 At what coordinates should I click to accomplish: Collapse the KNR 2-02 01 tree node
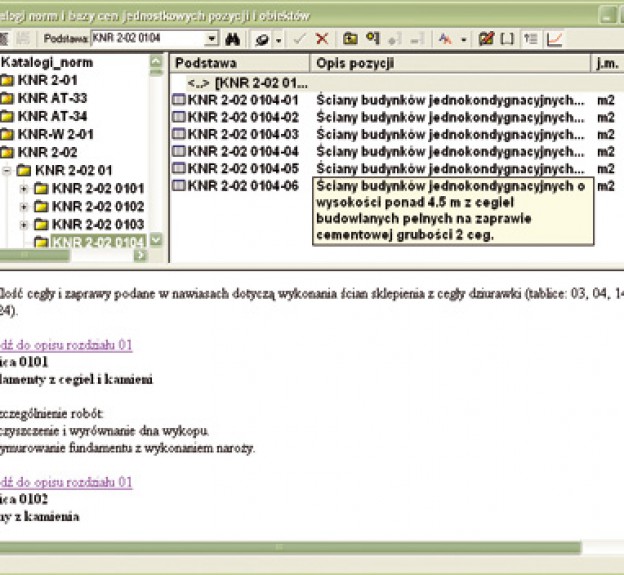[7, 171]
